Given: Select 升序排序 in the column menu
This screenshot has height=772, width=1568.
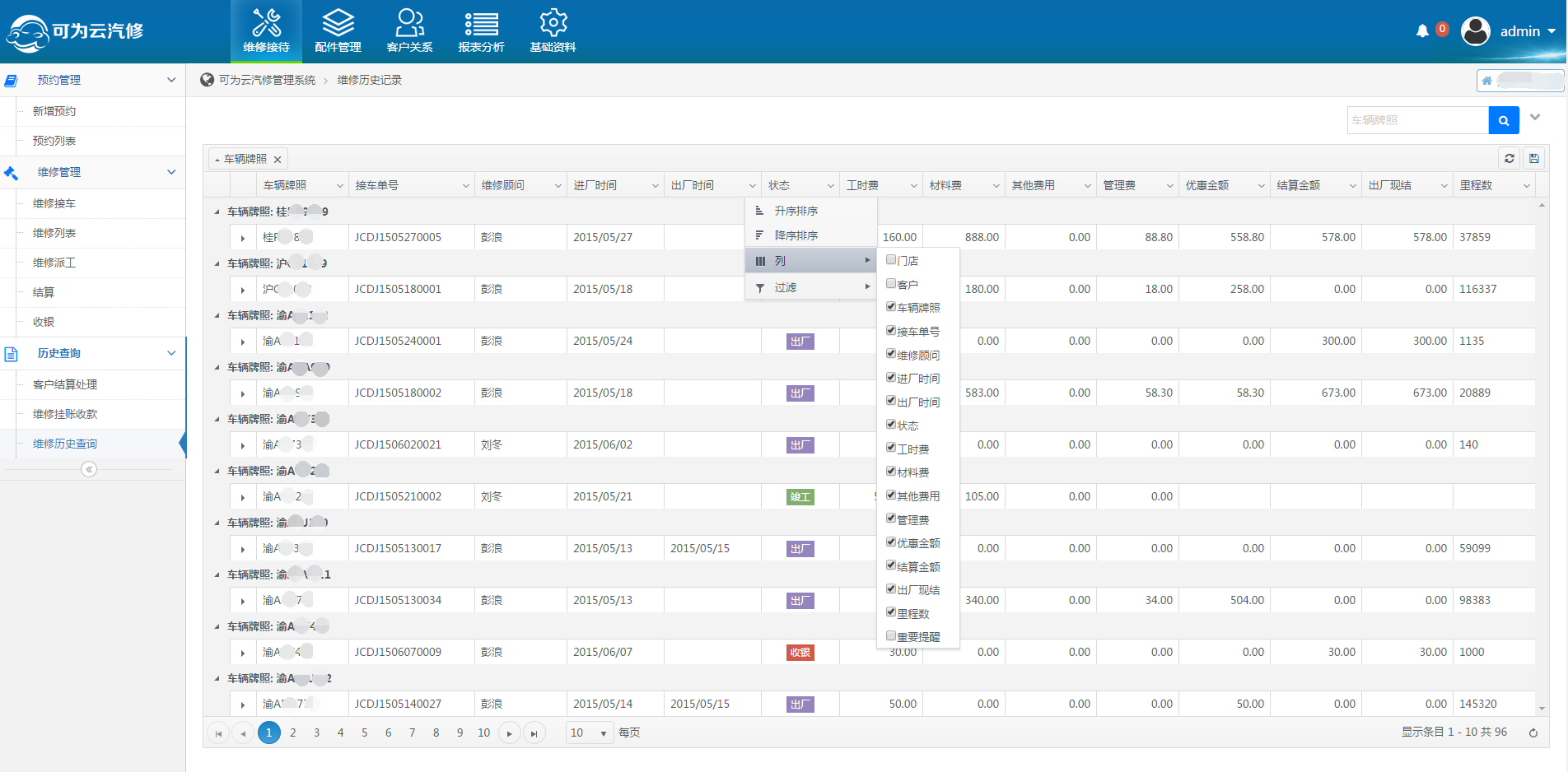Looking at the screenshot, I should click(796, 211).
